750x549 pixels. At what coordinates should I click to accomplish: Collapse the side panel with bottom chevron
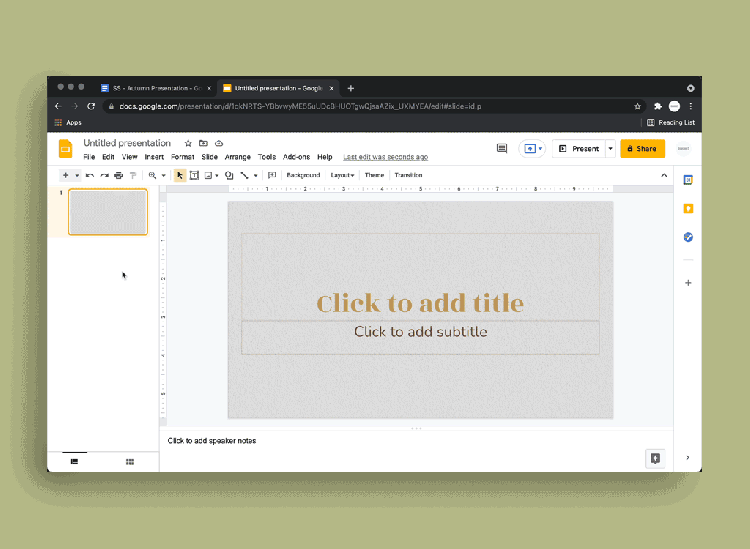[688, 458]
